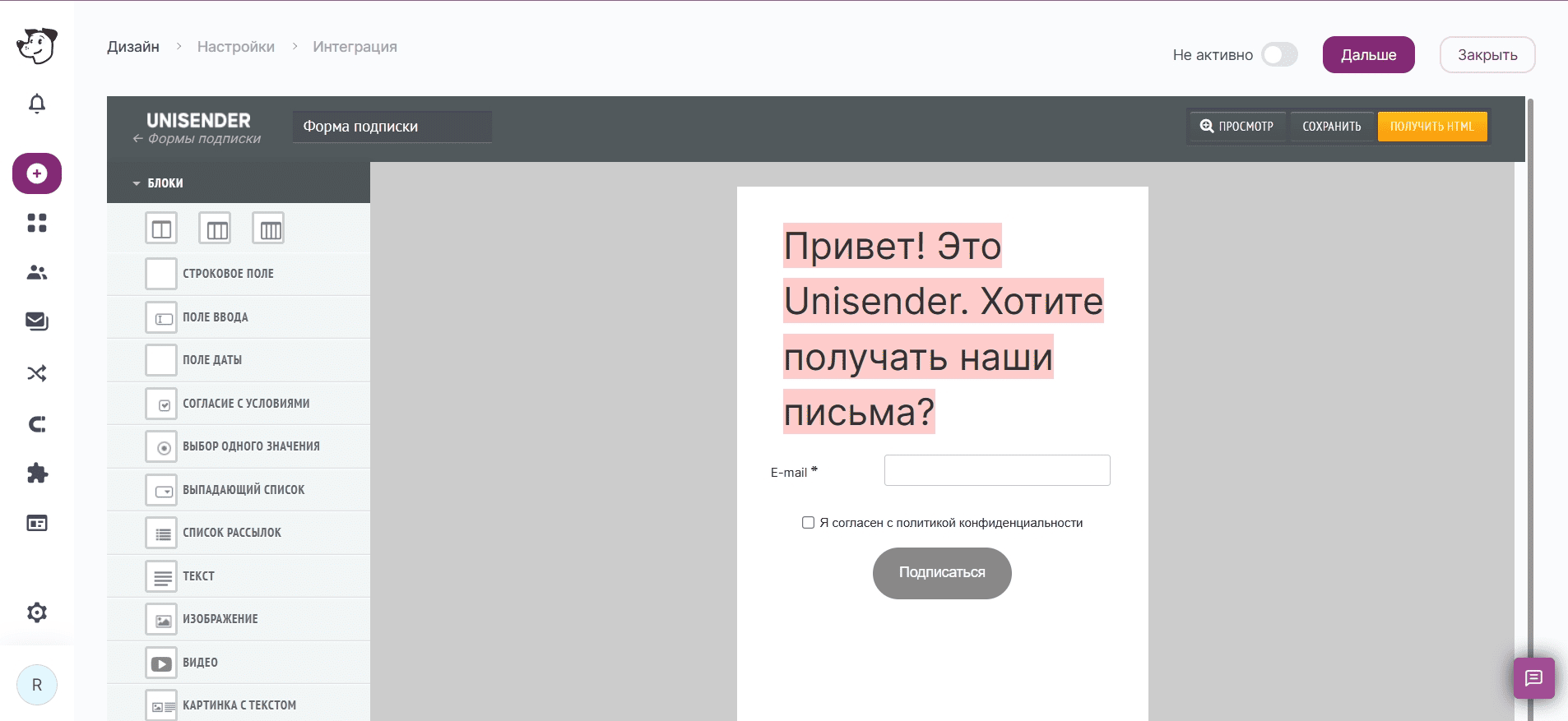Select the Строковое поле block icon
The image size is (1568, 721).
[x=161, y=274]
